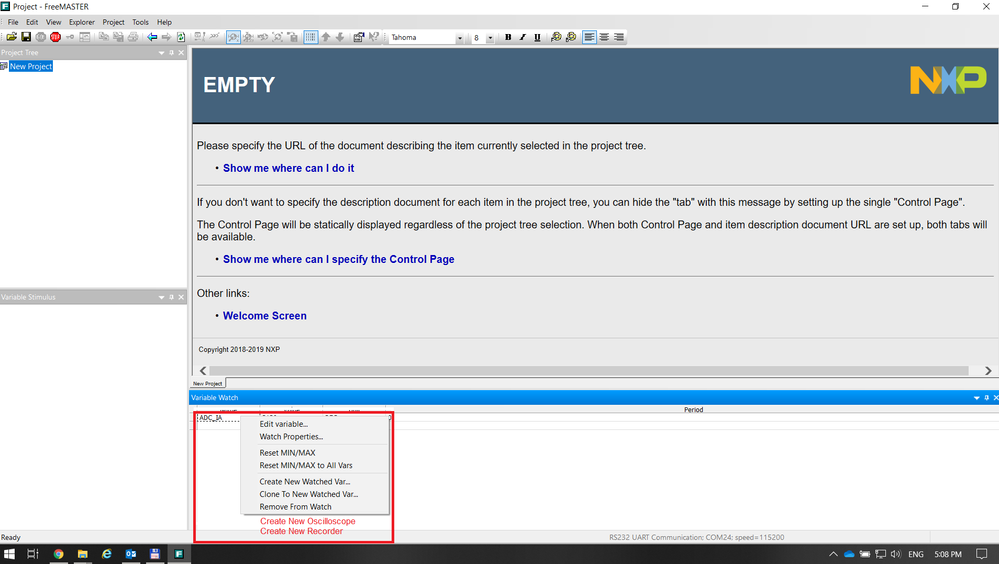Toggle the grid view toolbar button
Image resolution: width=999 pixels, height=564 pixels.
[x=310, y=37]
